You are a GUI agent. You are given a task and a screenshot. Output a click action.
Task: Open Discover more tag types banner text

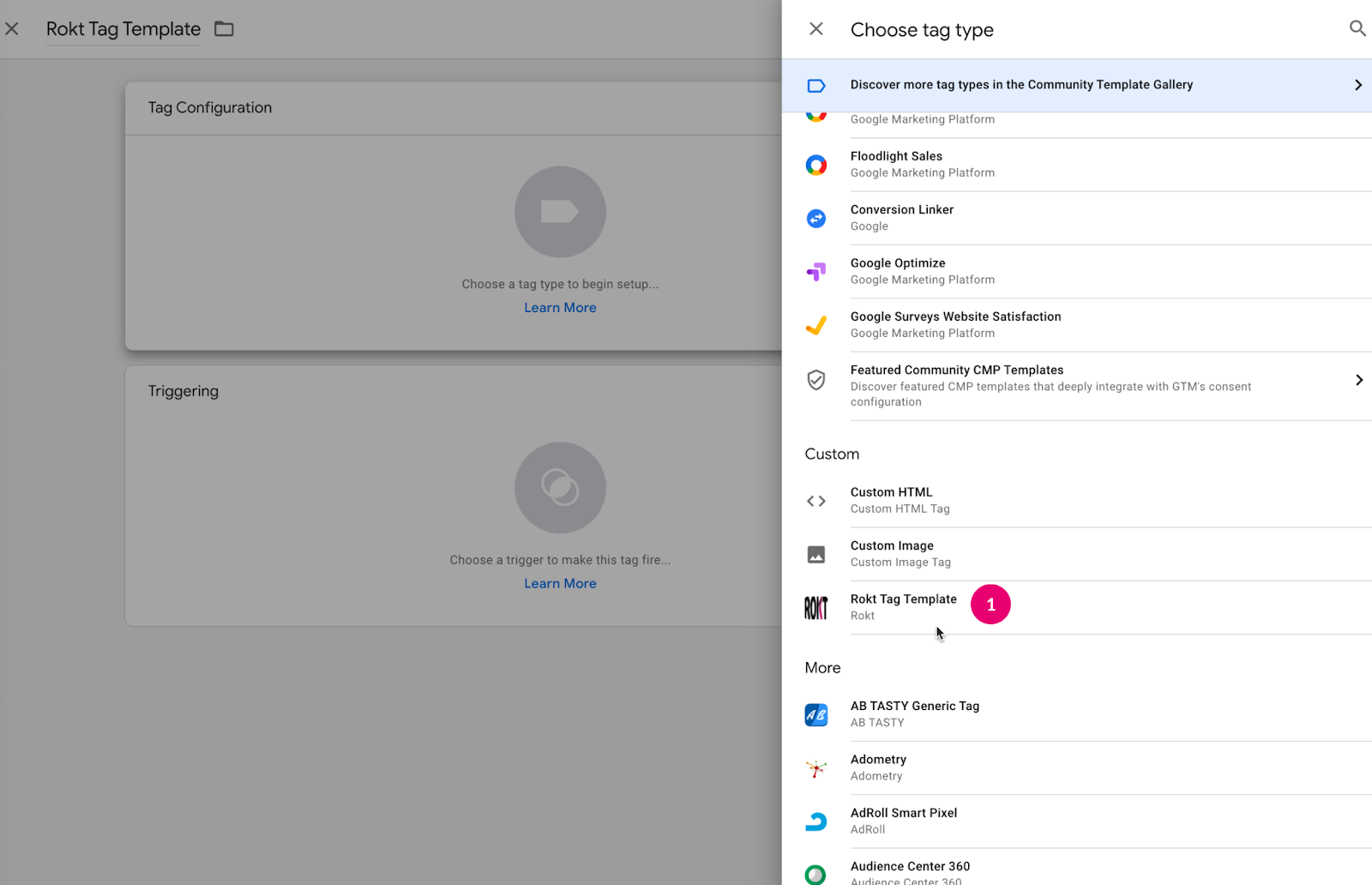point(1021,85)
